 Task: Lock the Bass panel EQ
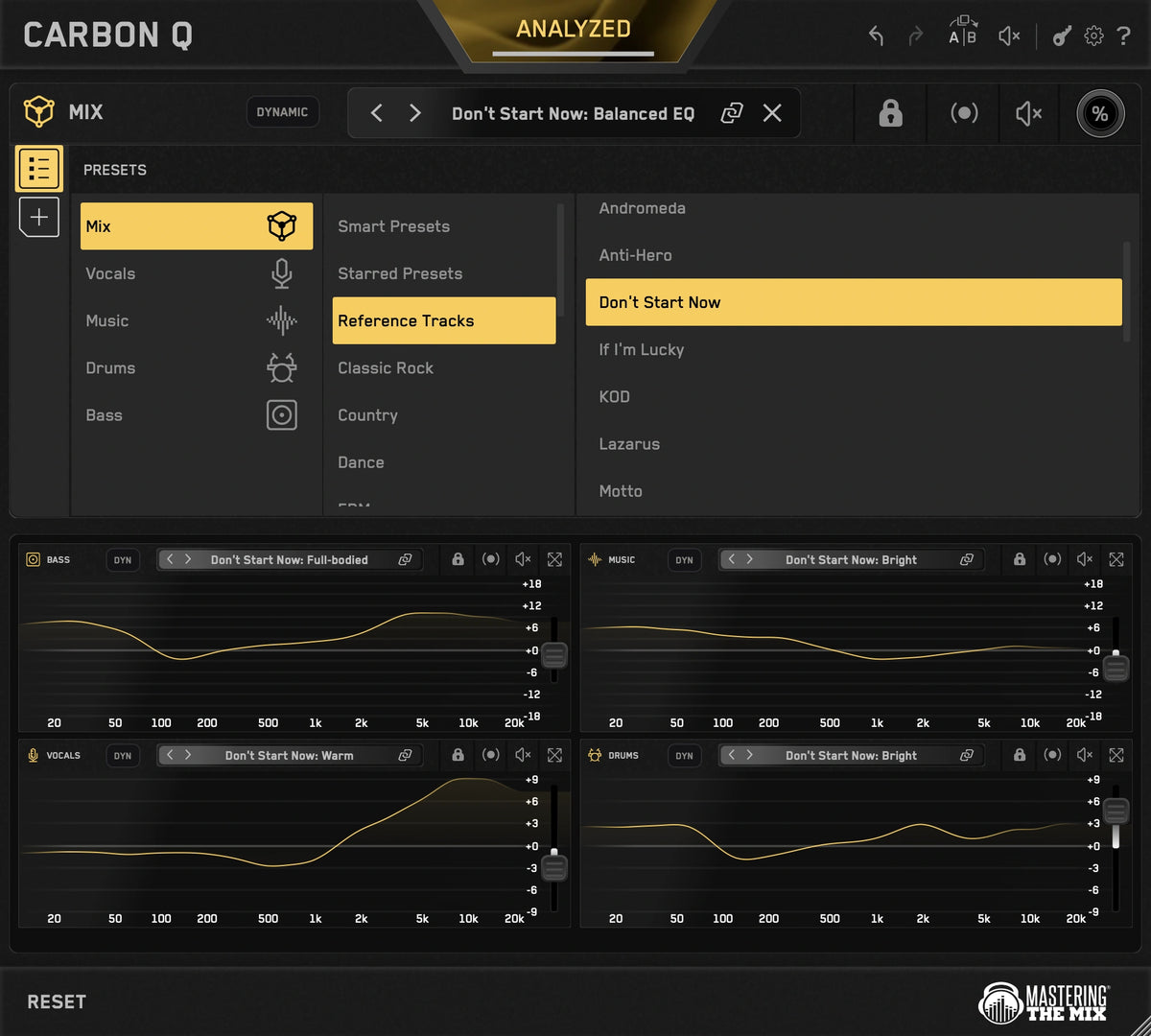[x=458, y=559]
